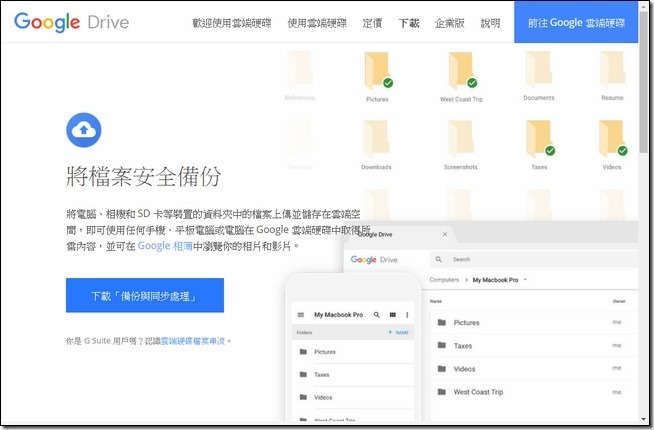The height and width of the screenshot is (430, 654).
Task: Click the Downloads folder icon
Action: 376,139
